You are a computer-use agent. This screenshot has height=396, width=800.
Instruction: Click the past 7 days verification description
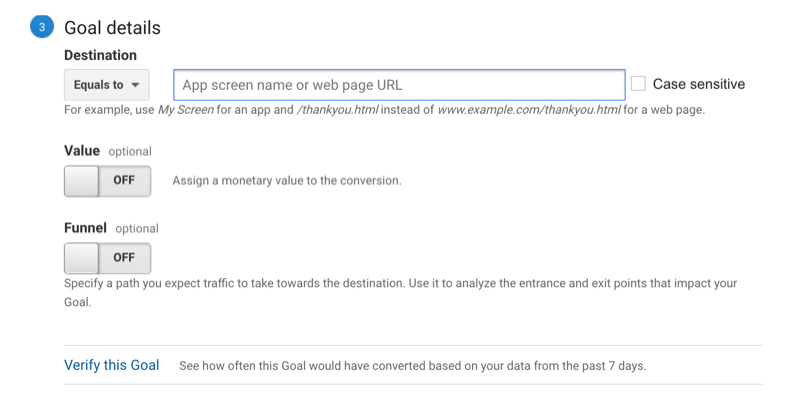point(412,366)
